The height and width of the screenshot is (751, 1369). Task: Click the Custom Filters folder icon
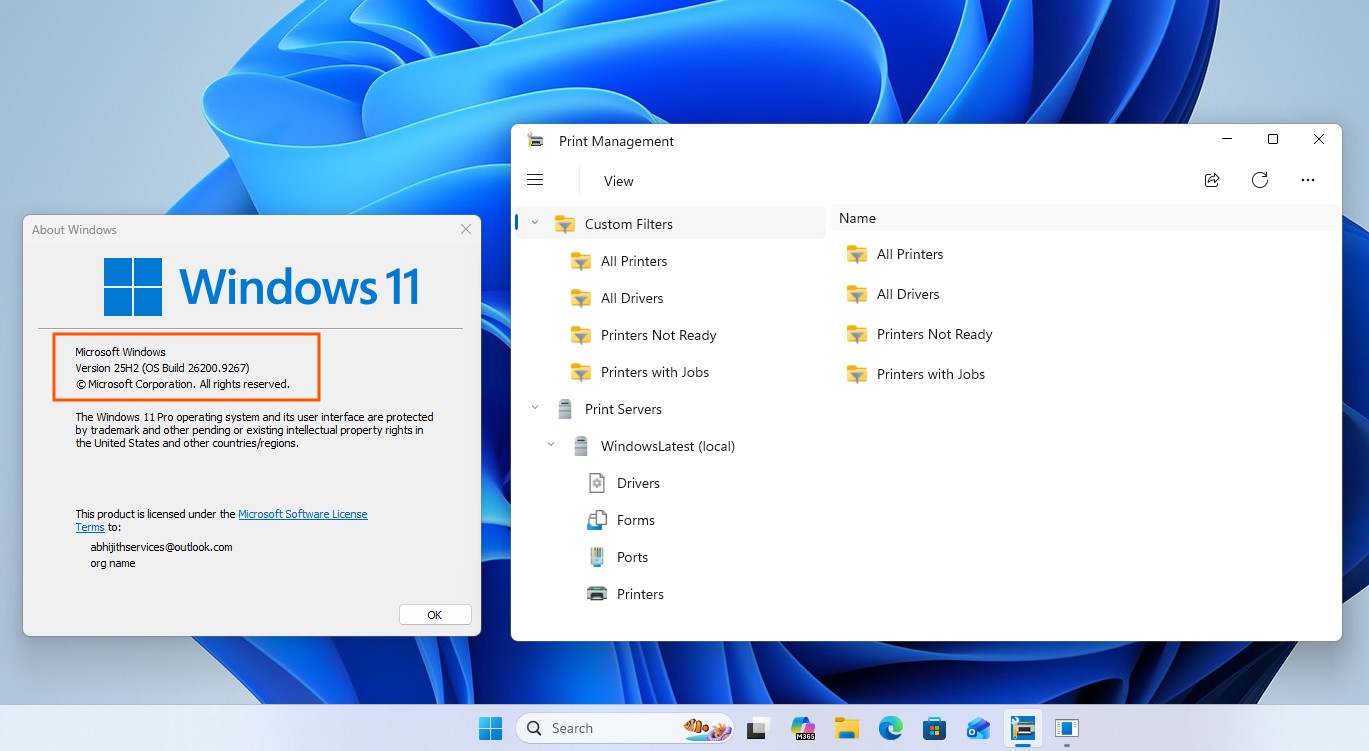[565, 224]
